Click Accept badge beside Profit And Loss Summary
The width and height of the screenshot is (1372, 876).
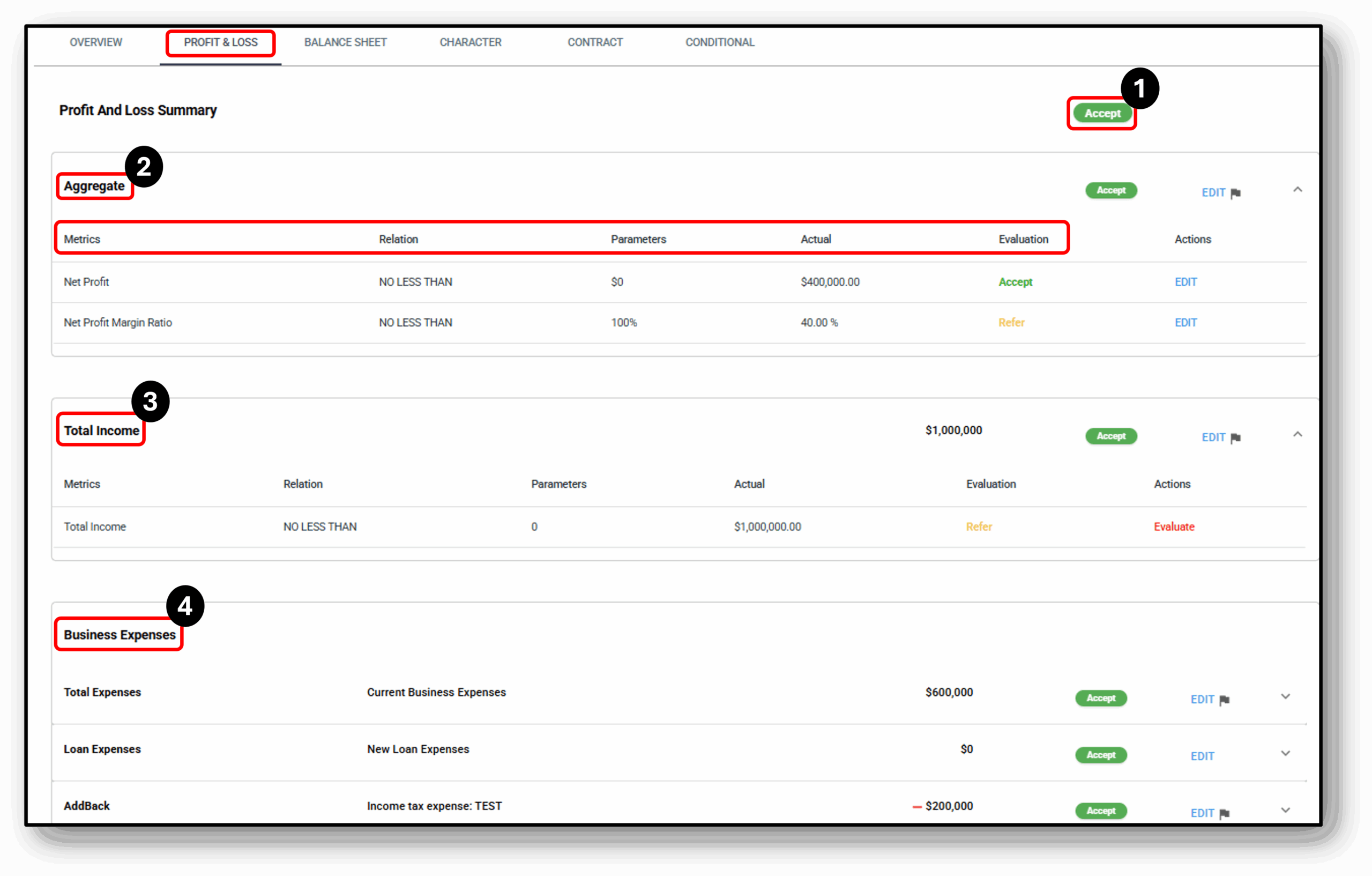(x=1102, y=114)
